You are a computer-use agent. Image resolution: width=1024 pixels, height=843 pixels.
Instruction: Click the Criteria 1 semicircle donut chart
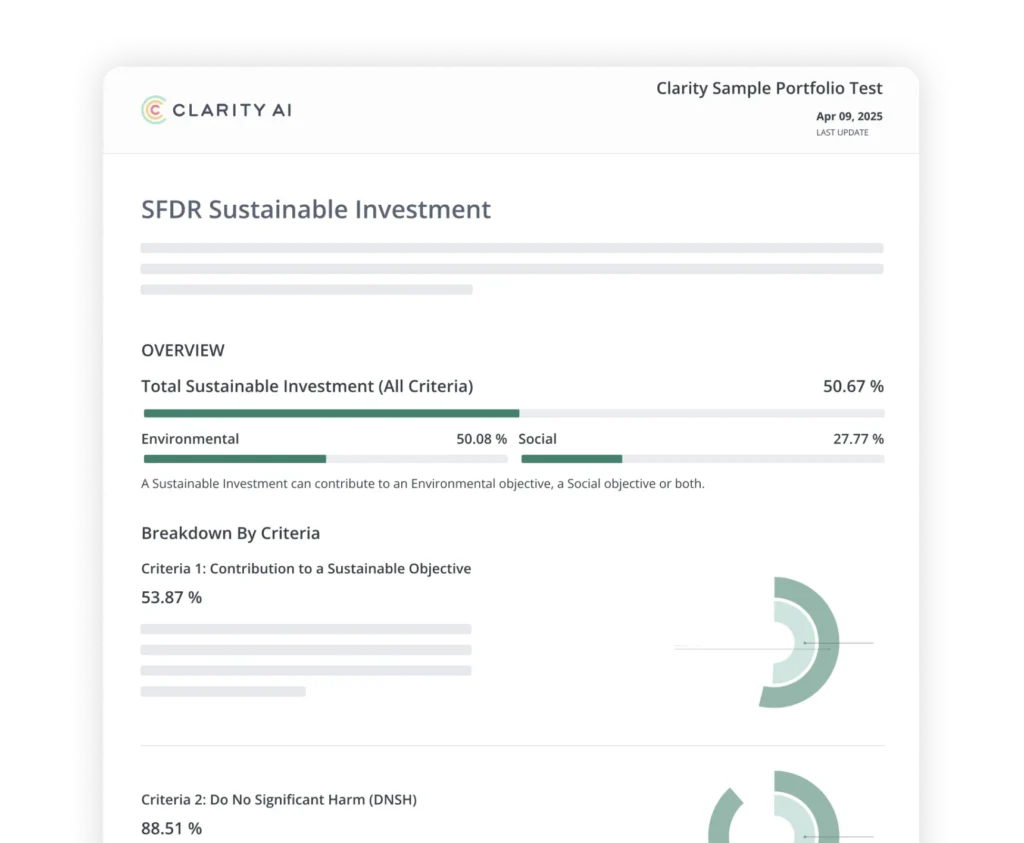tap(799, 643)
